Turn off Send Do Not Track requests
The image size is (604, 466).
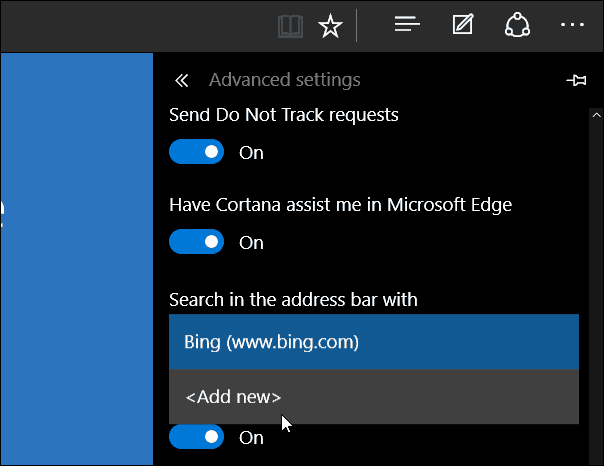tap(196, 152)
